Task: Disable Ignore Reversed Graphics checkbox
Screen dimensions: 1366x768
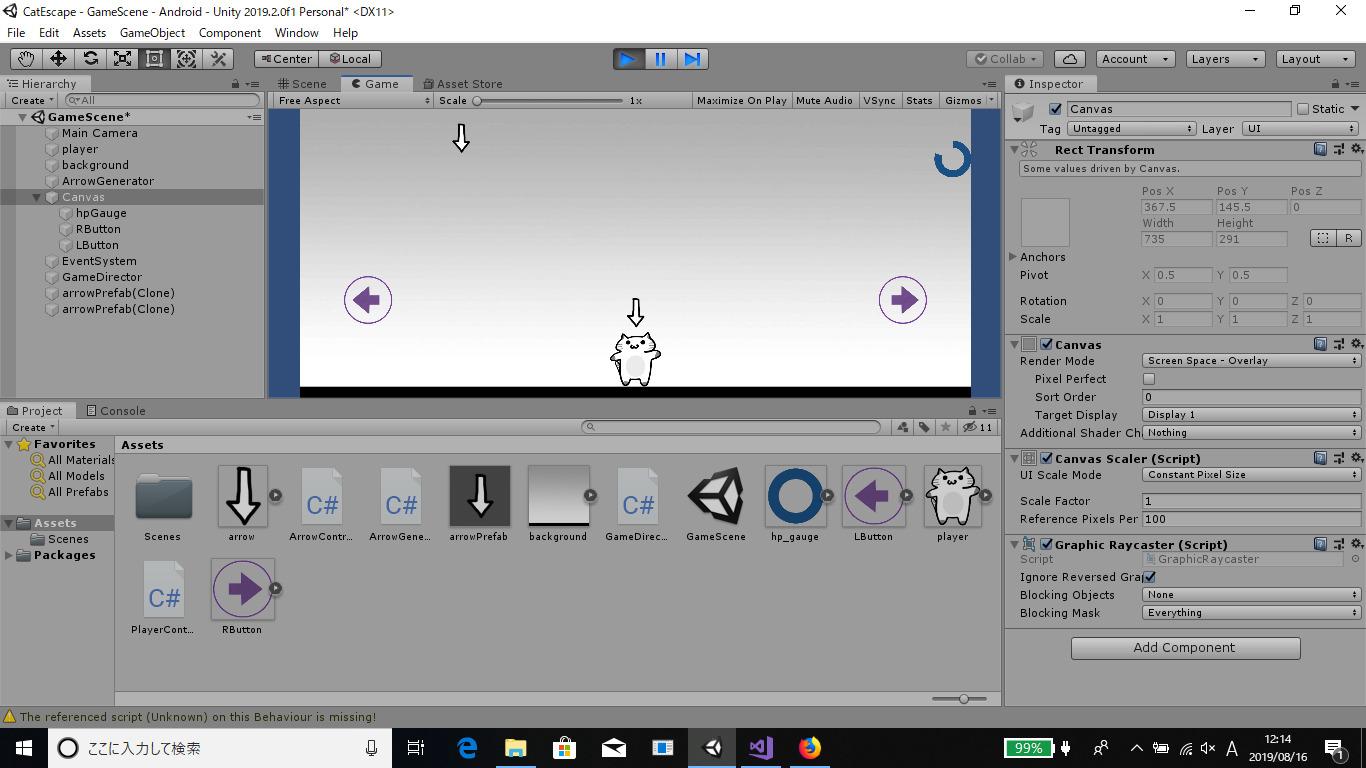Action: tap(1148, 577)
